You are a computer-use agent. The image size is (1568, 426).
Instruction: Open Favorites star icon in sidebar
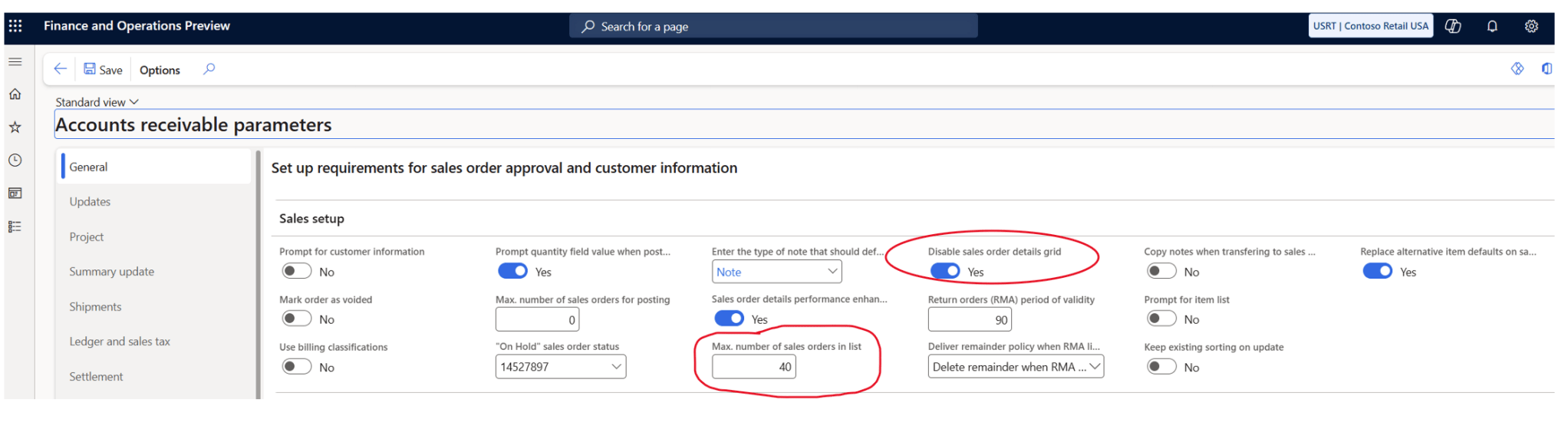click(15, 127)
